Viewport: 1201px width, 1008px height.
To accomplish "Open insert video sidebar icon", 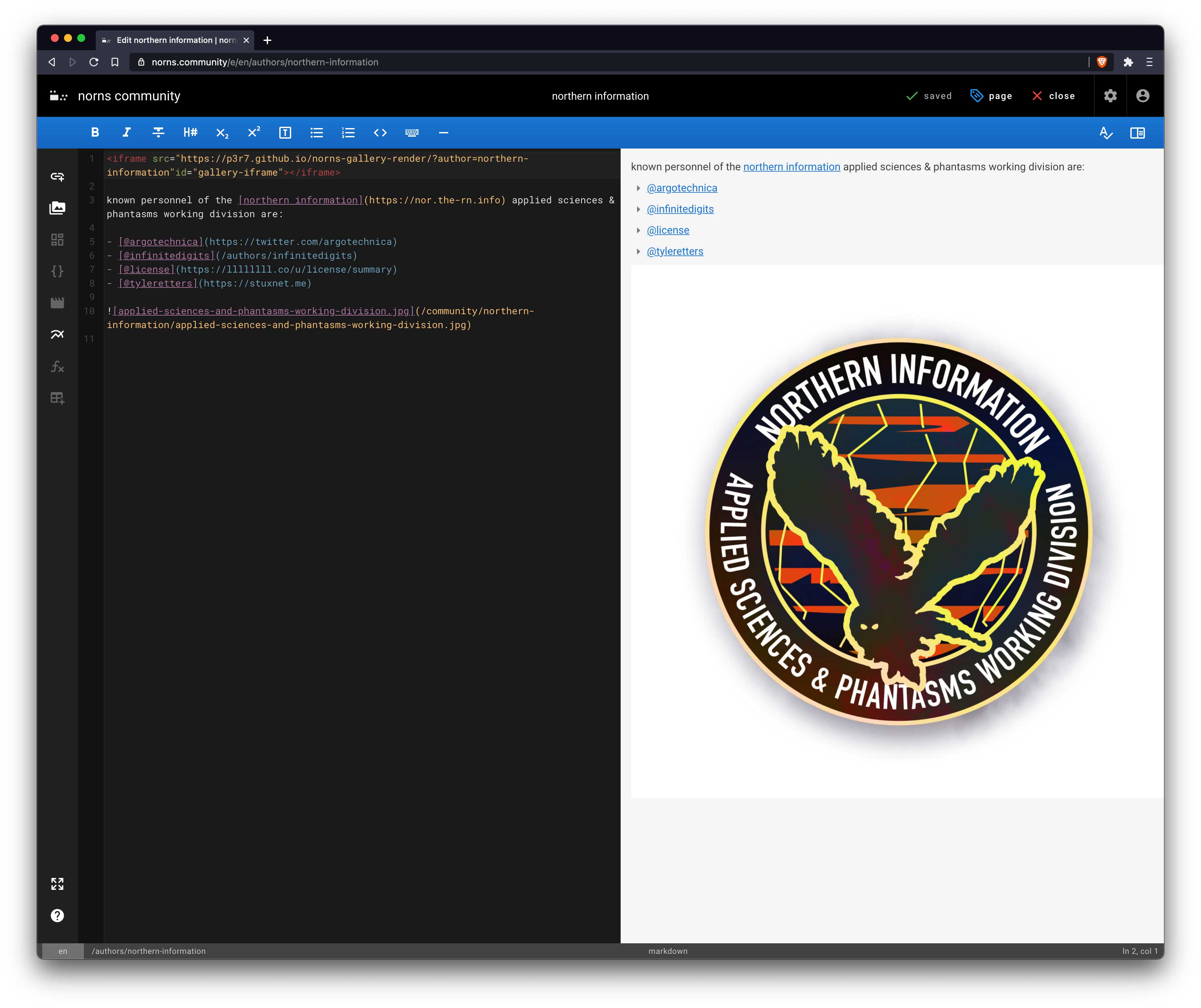I will point(57,302).
